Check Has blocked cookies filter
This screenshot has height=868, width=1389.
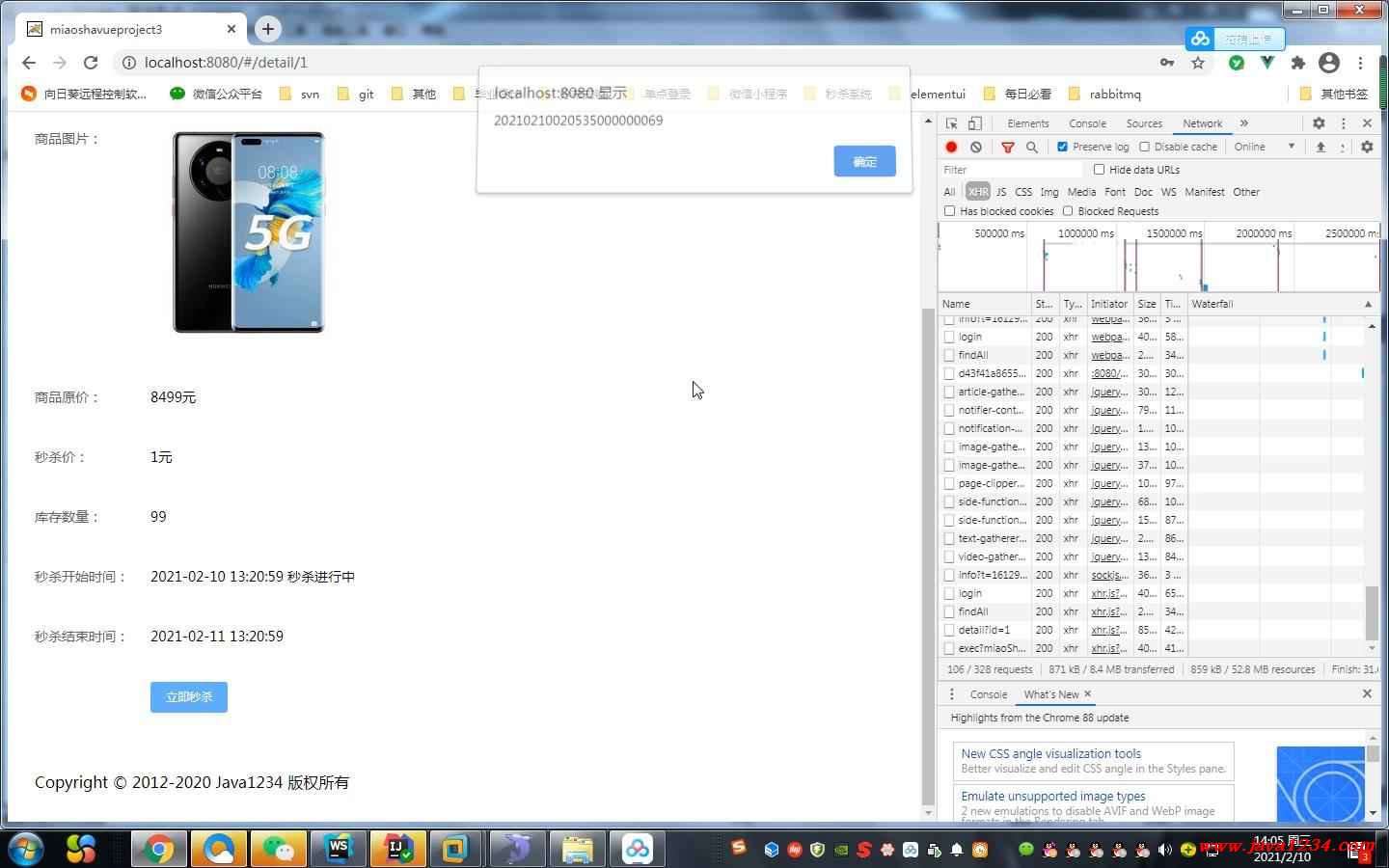949,211
